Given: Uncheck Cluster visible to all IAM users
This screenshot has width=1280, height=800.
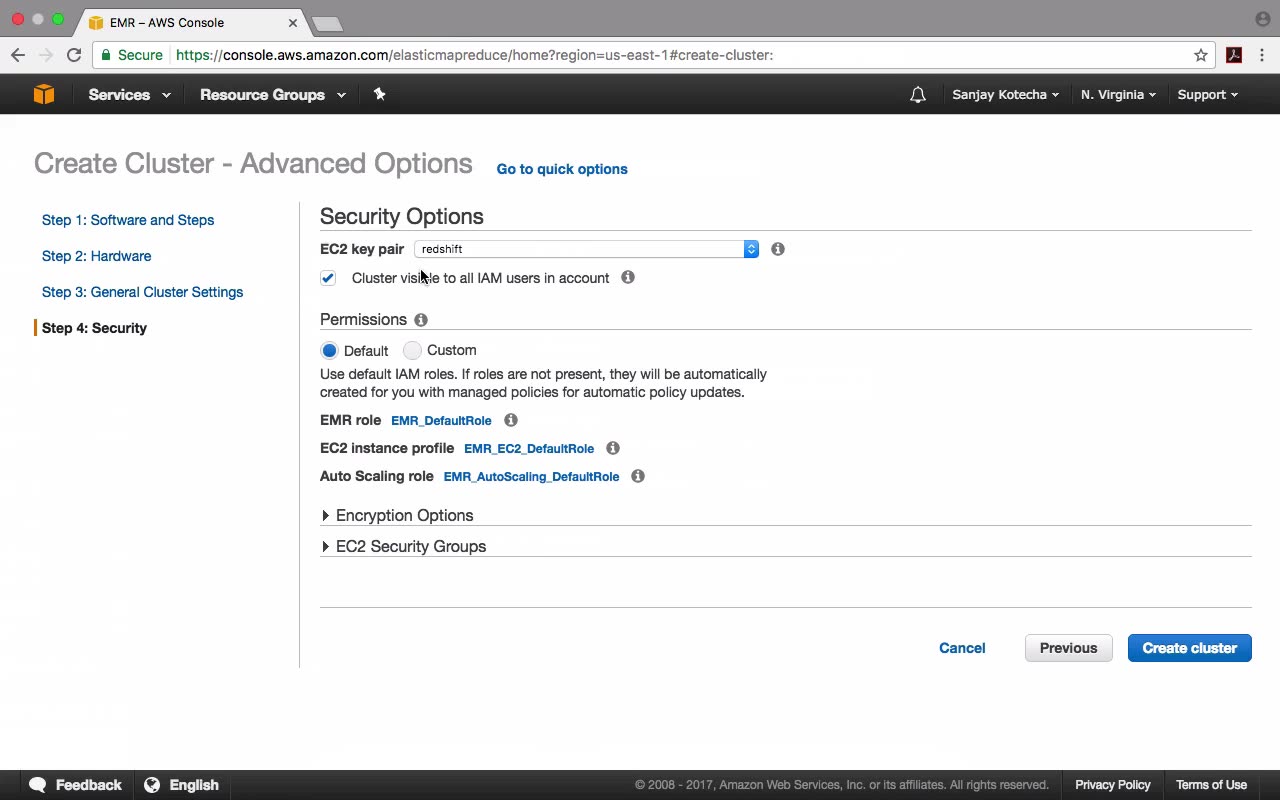Looking at the screenshot, I should 328,278.
